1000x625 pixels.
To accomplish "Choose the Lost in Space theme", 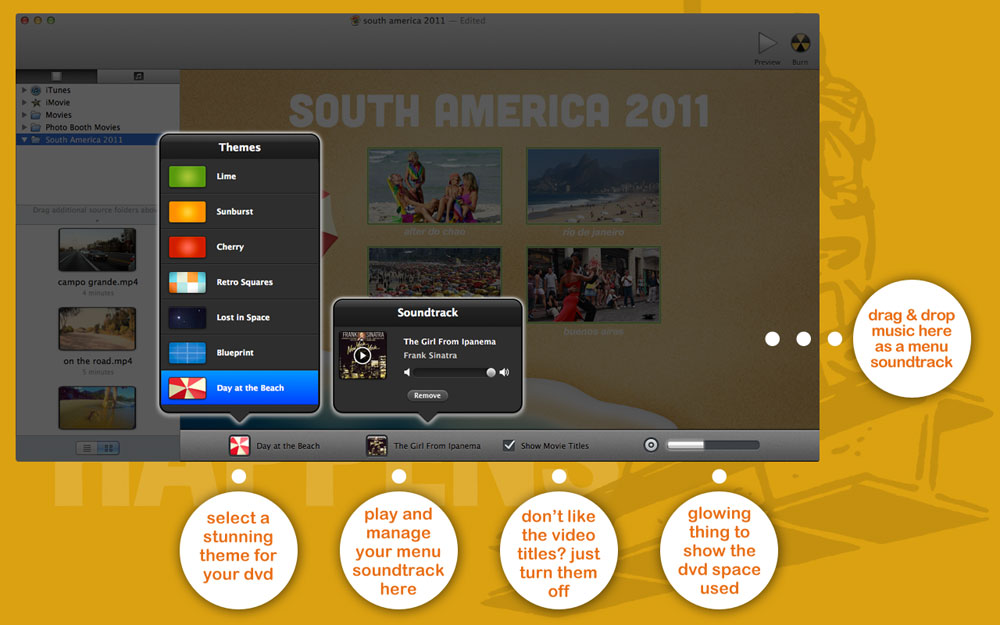I will [x=240, y=317].
